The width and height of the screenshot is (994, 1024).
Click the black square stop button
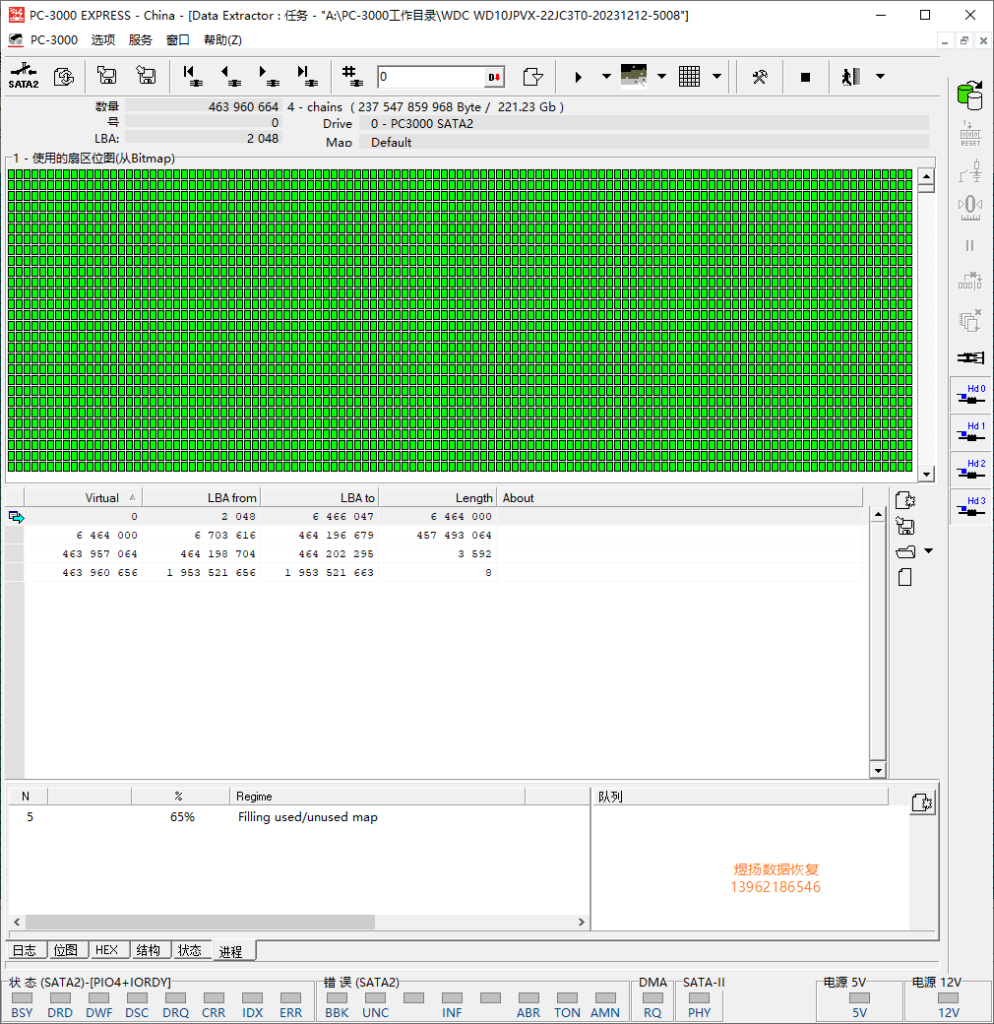click(805, 77)
